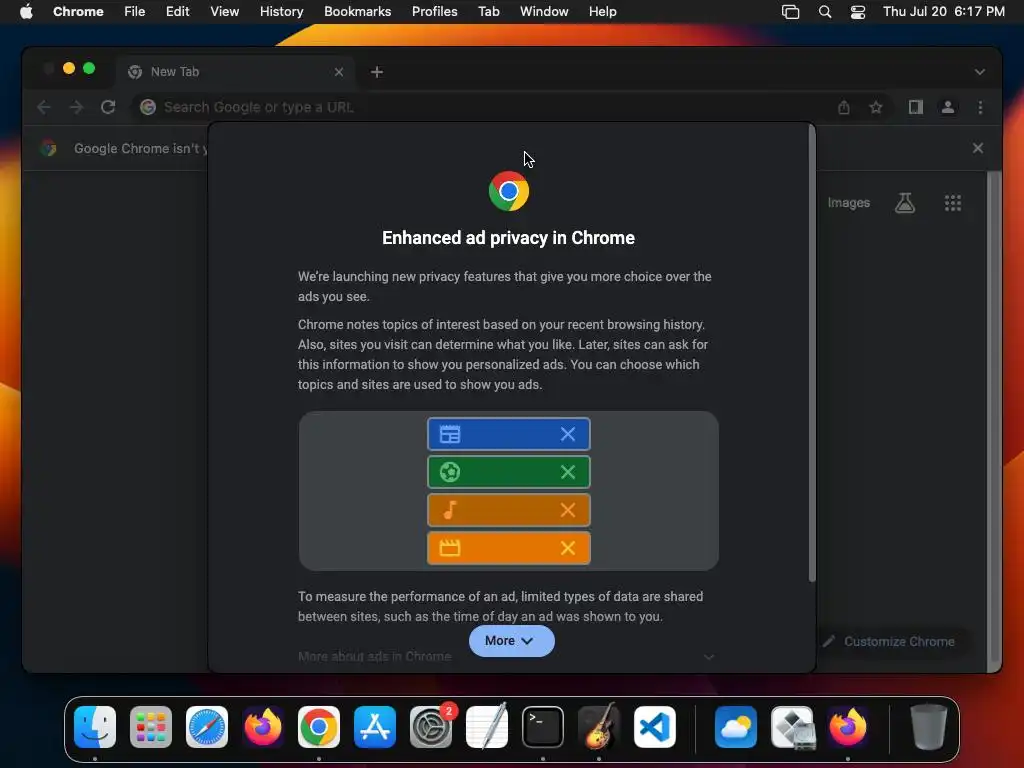The height and width of the screenshot is (768, 1024).
Task: Open Finder from the Dock
Action: click(95, 727)
